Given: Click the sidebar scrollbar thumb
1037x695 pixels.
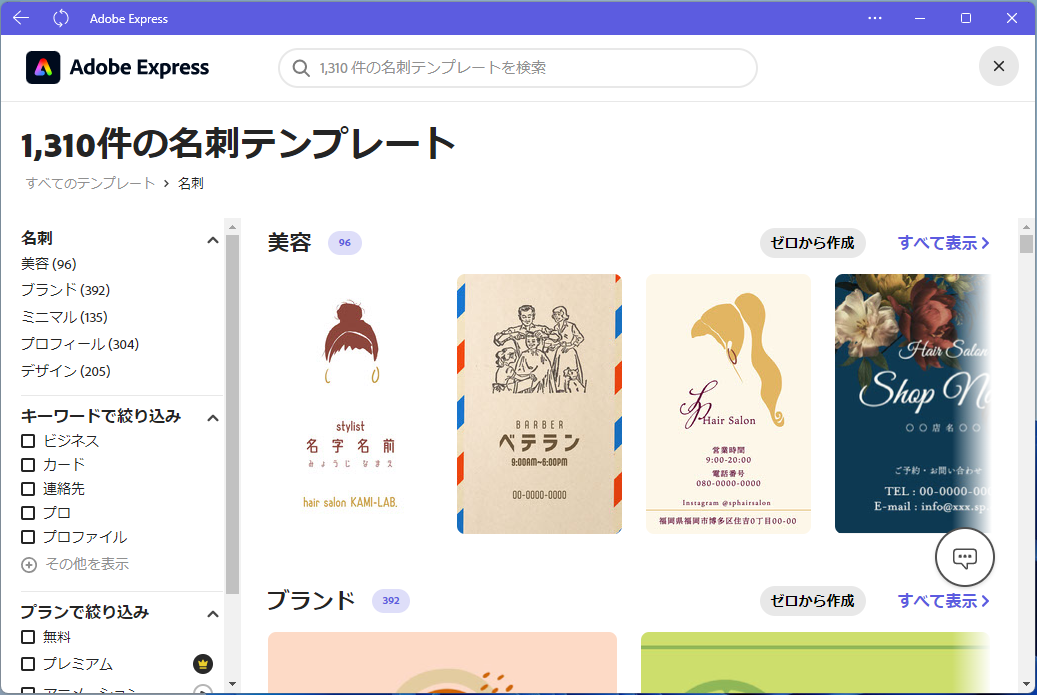Looking at the screenshot, I should tap(232, 415).
